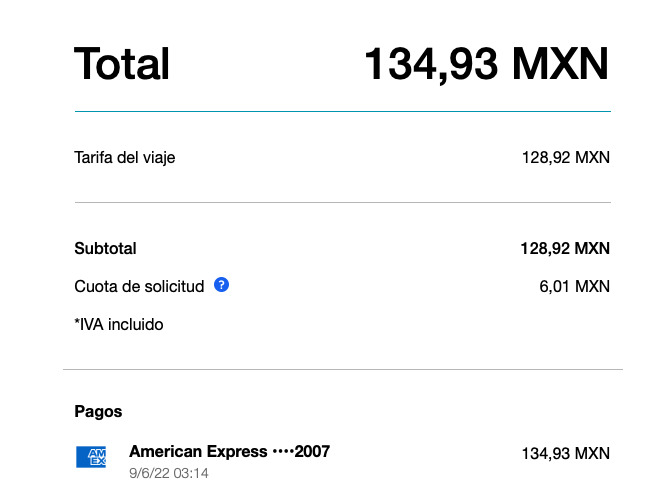Click the Pagos section heading
This screenshot has width=659, height=497.
click(x=98, y=411)
